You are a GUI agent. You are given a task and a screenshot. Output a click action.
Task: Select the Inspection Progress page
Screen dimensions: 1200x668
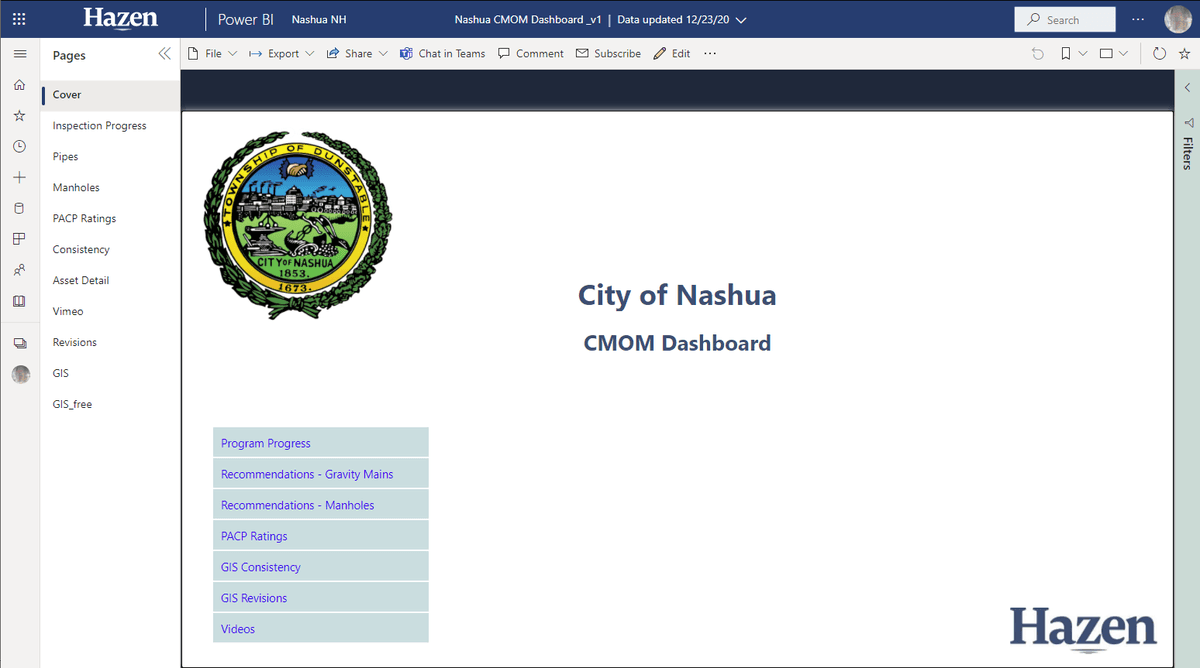coord(110,126)
